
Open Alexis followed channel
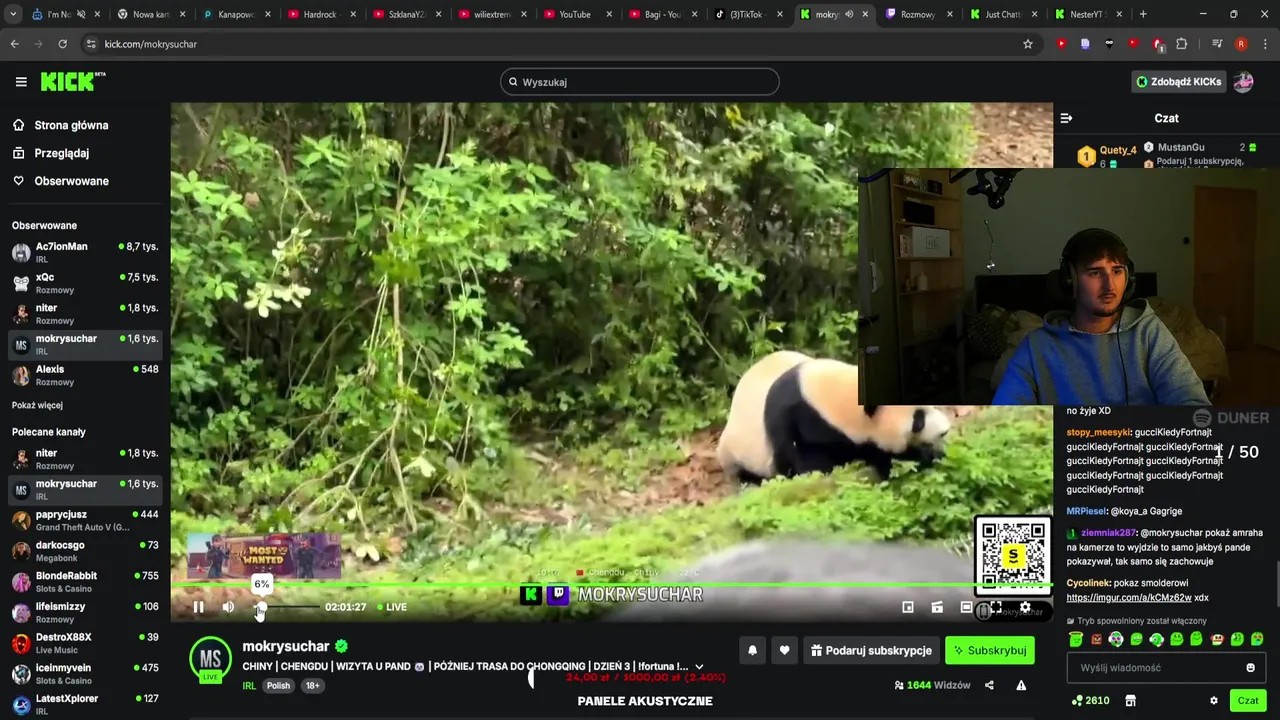85,375
